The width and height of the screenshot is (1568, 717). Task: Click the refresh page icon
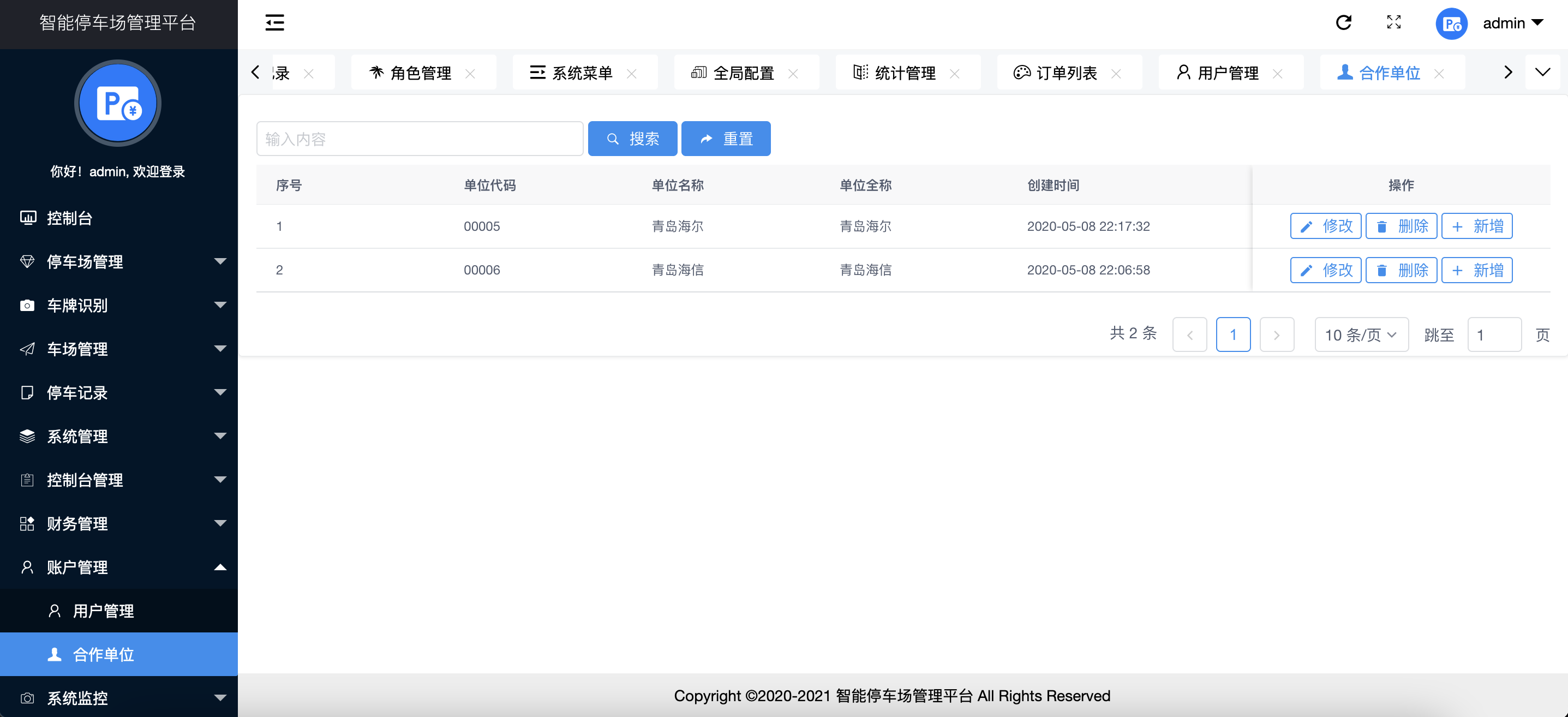click(1343, 22)
